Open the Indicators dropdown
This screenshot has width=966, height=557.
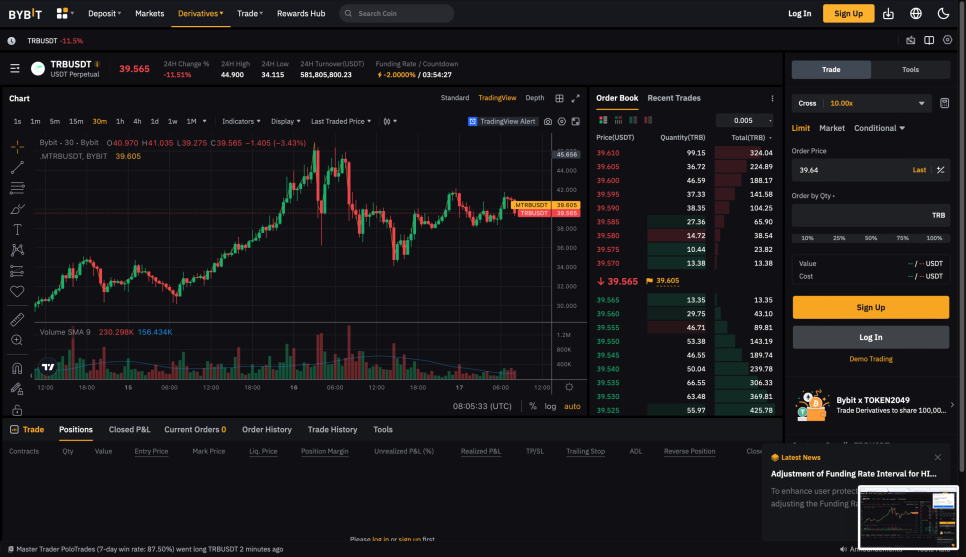pyautogui.click(x=241, y=121)
